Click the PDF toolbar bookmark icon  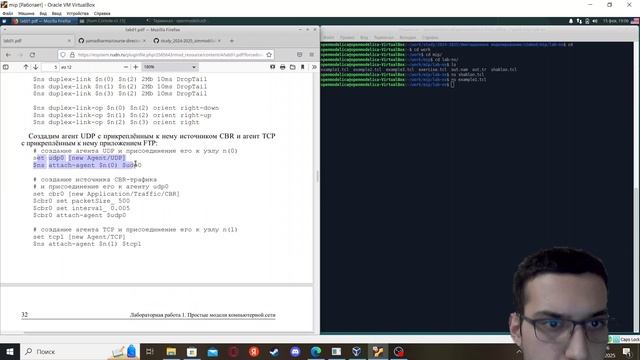(302, 67)
